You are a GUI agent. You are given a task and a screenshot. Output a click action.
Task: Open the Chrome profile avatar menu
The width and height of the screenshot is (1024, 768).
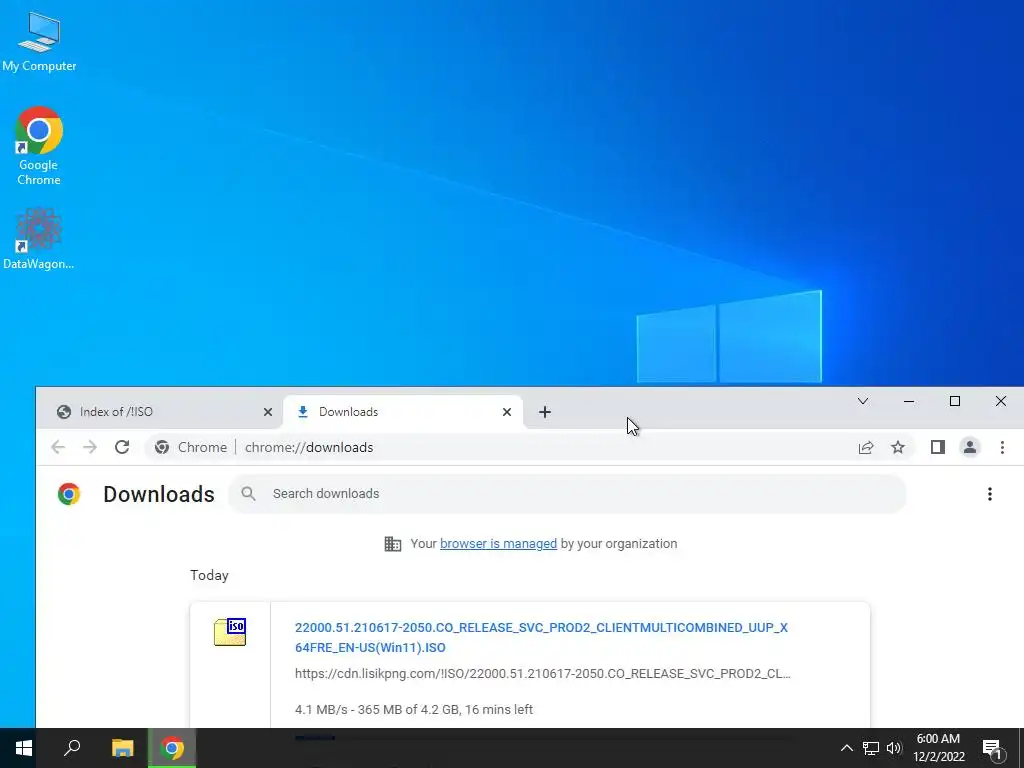[970, 447]
